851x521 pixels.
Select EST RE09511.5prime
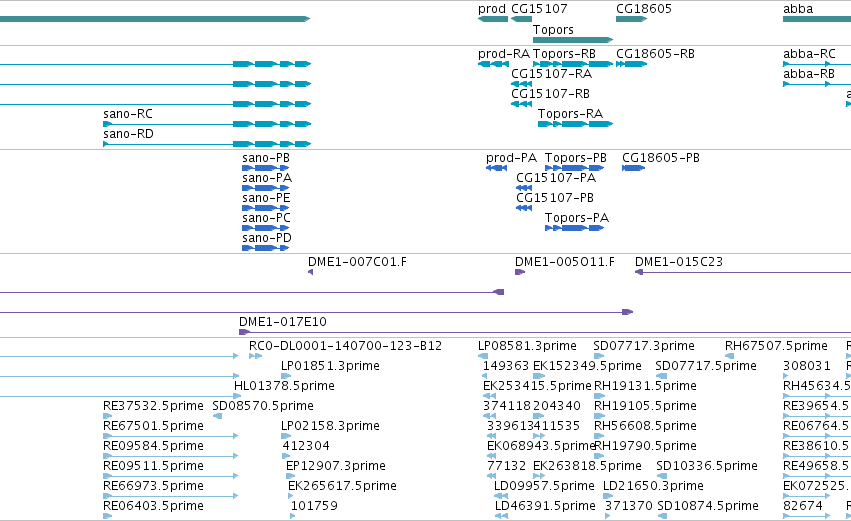click(x=170, y=476)
